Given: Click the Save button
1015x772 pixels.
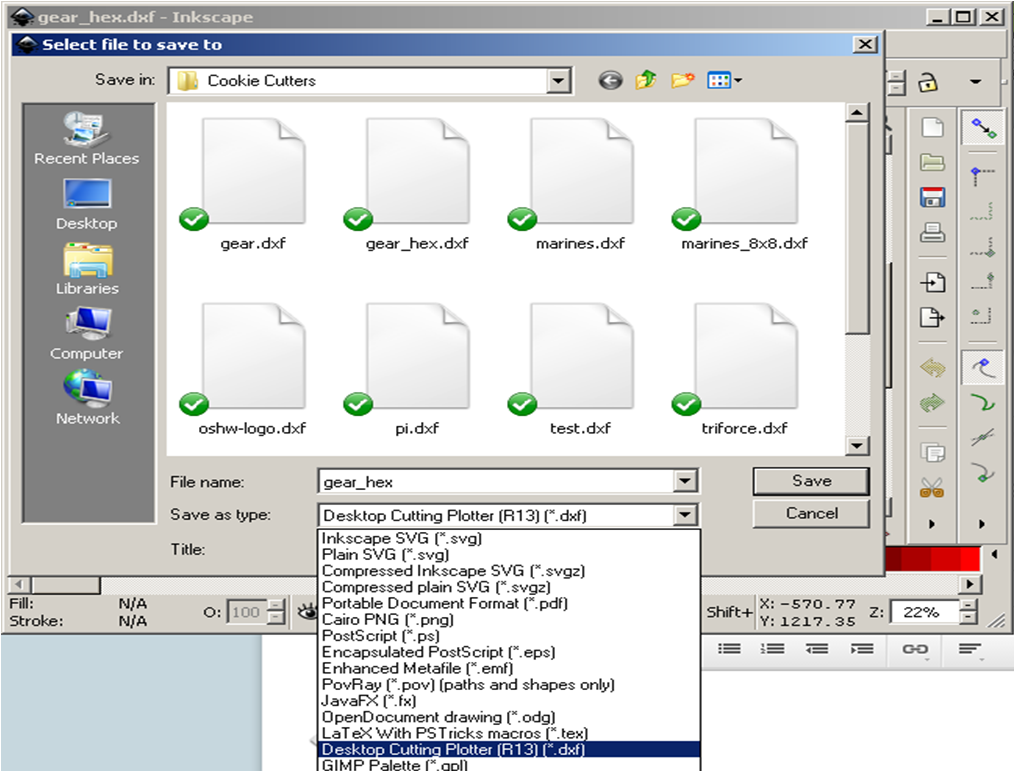Looking at the screenshot, I should (x=811, y=481).
